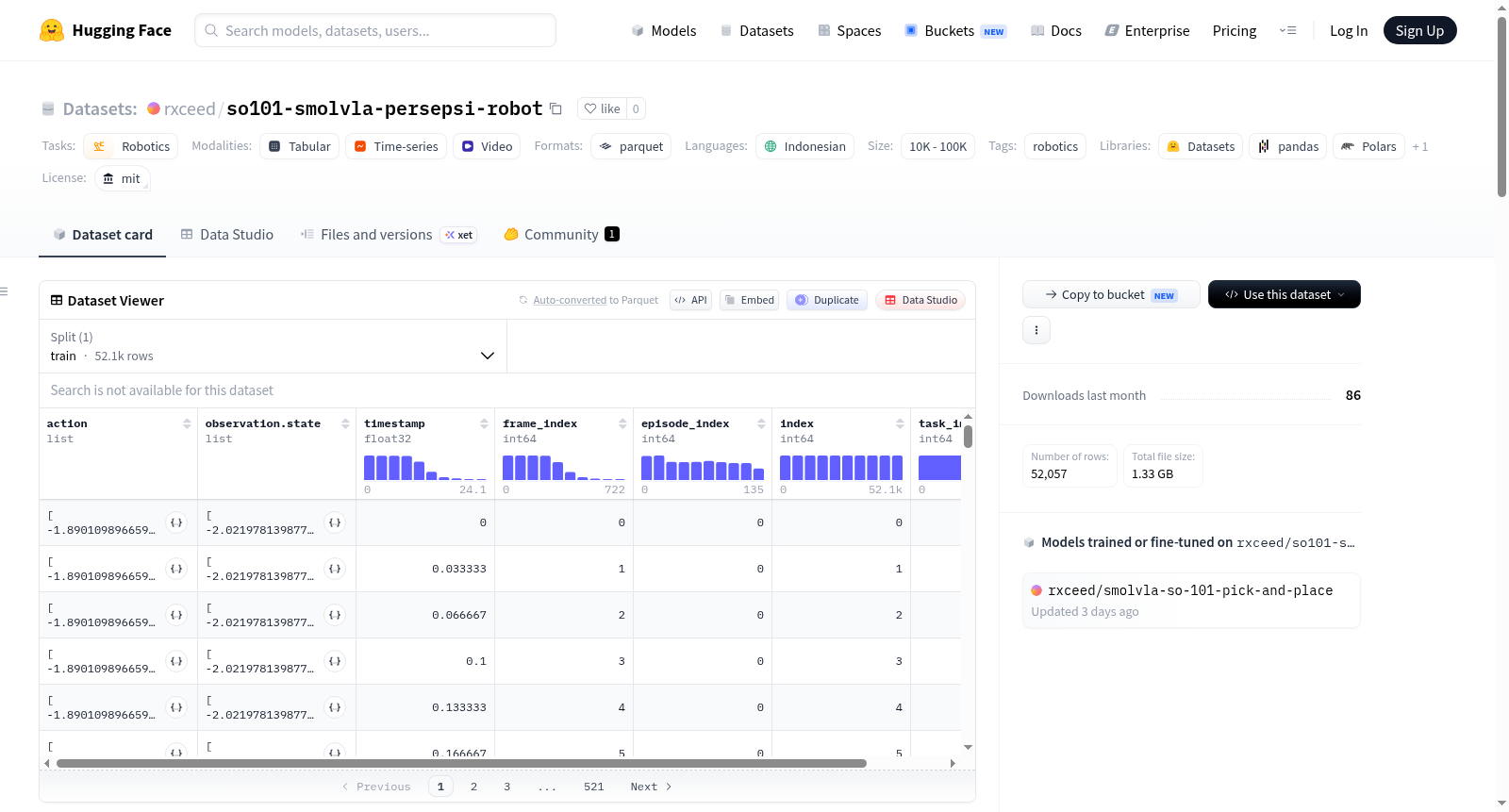This screenshot has height=812, width=1509.
Task: Select the Indonesian language tag
Action: (x=805, y=147)
